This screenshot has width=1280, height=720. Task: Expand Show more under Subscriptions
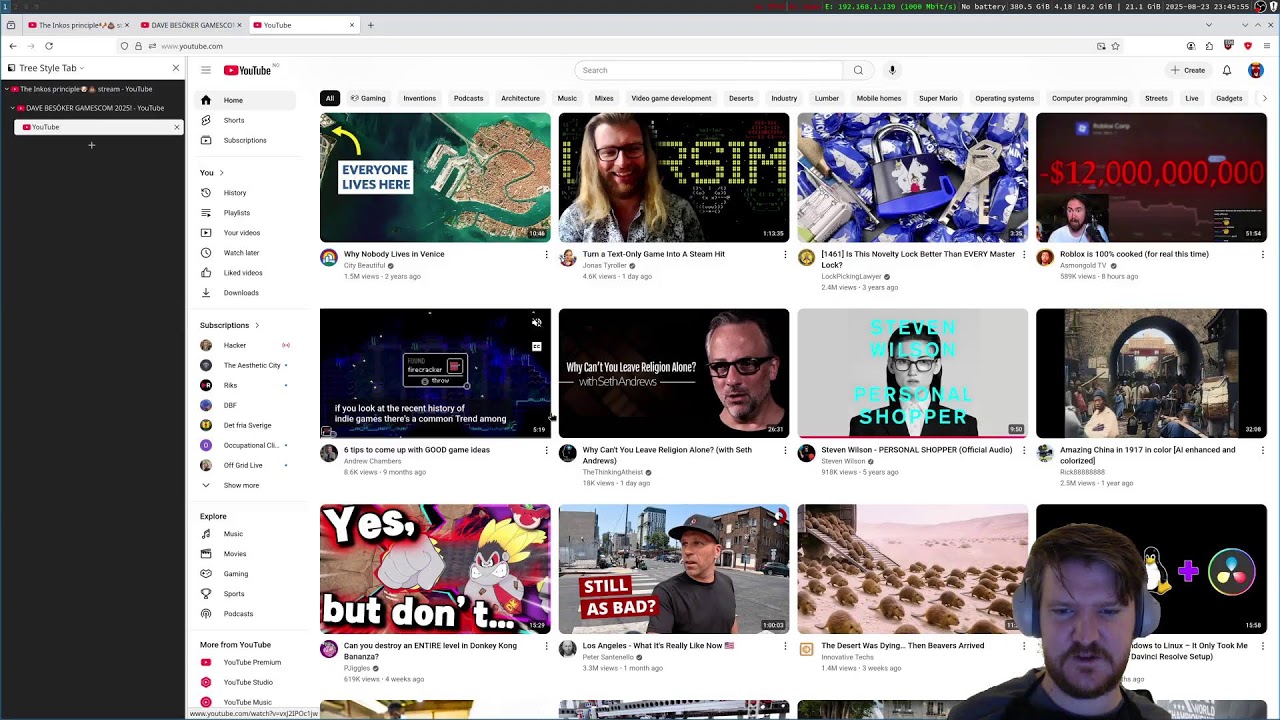241,485
